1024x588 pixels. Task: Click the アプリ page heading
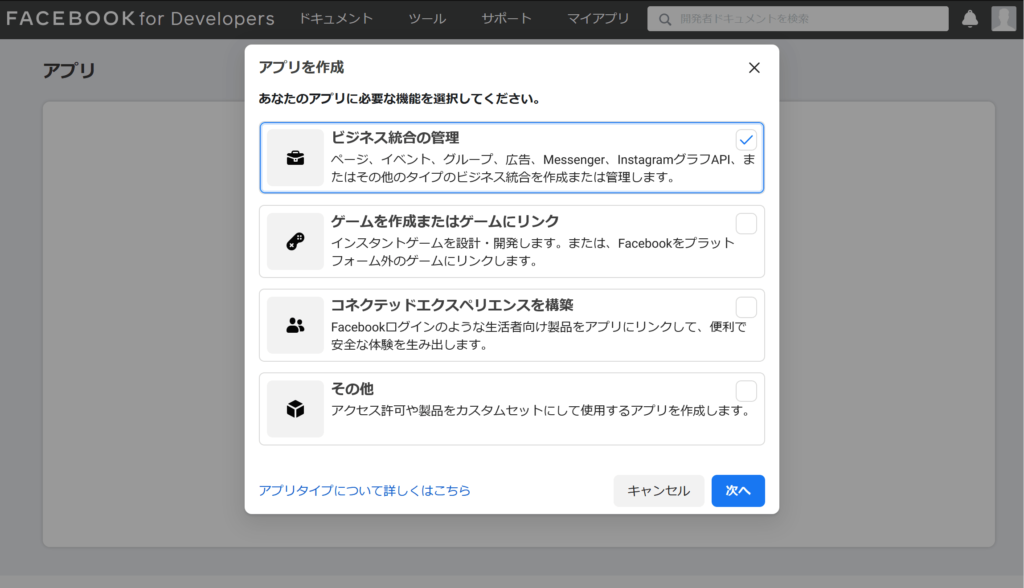pos(69,70)
